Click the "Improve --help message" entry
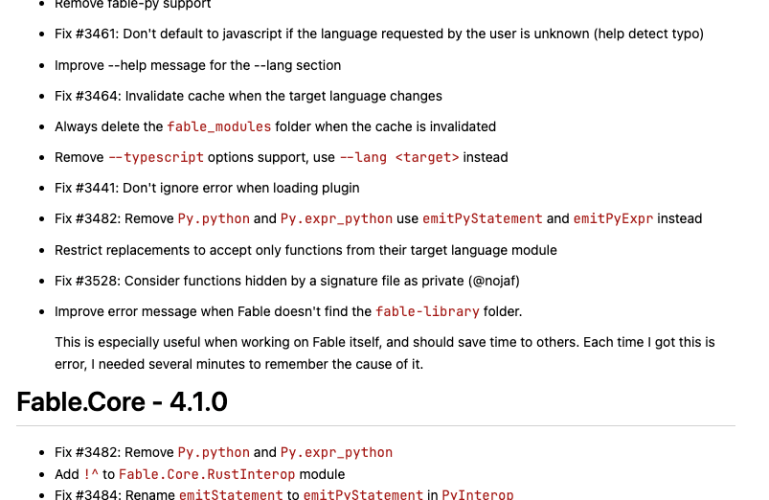 [198, 65]
